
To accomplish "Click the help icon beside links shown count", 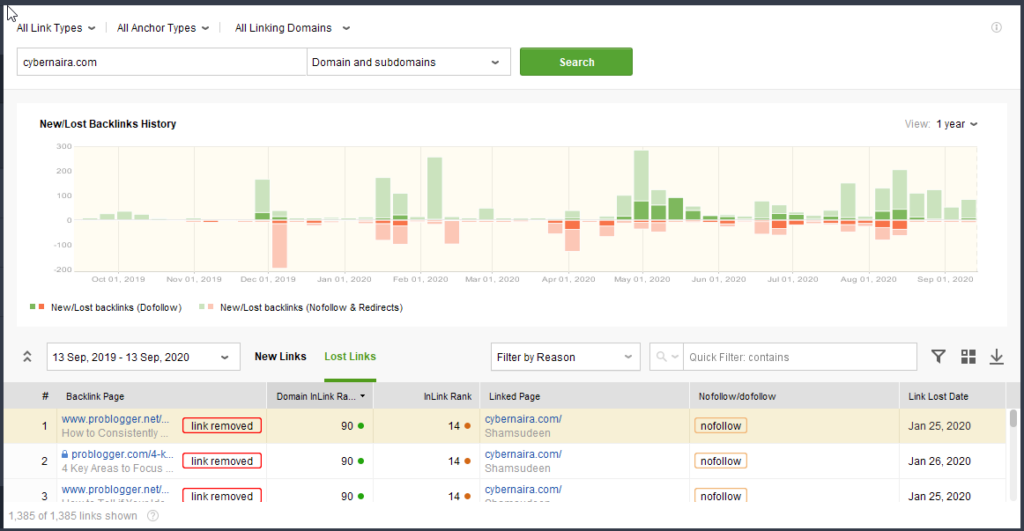I will 153,516.
